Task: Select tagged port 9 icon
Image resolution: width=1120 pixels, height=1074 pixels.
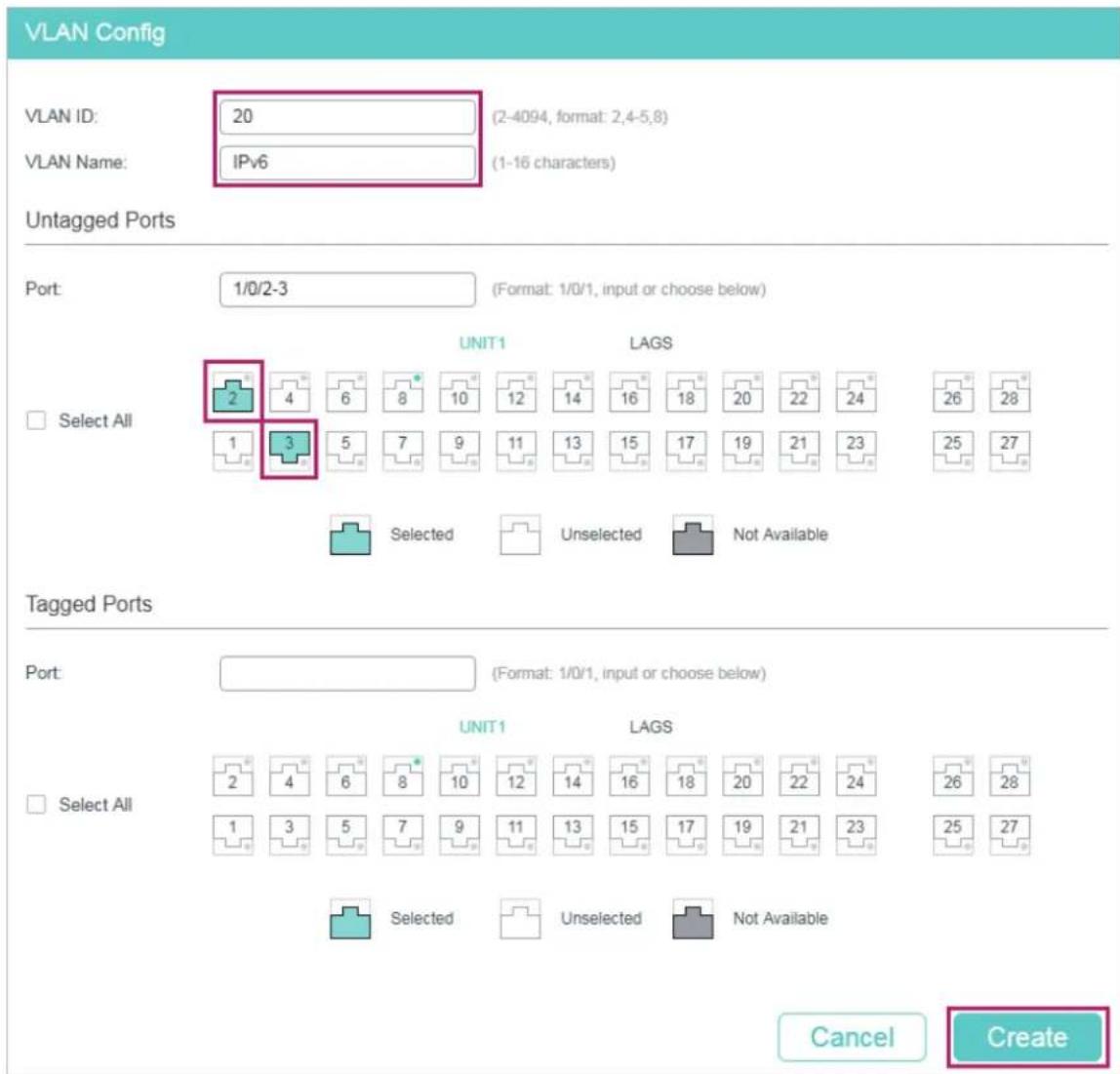Action: (460, 834)
